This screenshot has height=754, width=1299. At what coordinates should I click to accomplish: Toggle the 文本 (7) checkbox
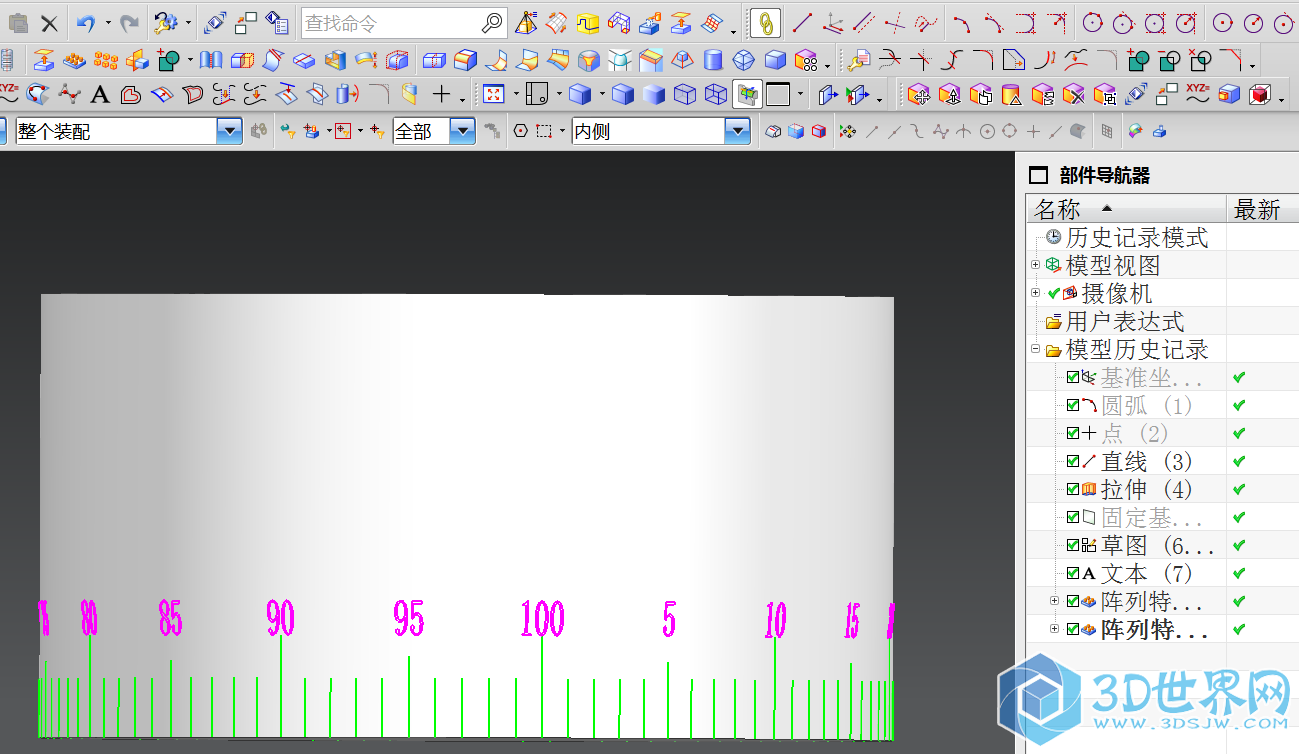pyautogui.click(x=1072, y=573)
